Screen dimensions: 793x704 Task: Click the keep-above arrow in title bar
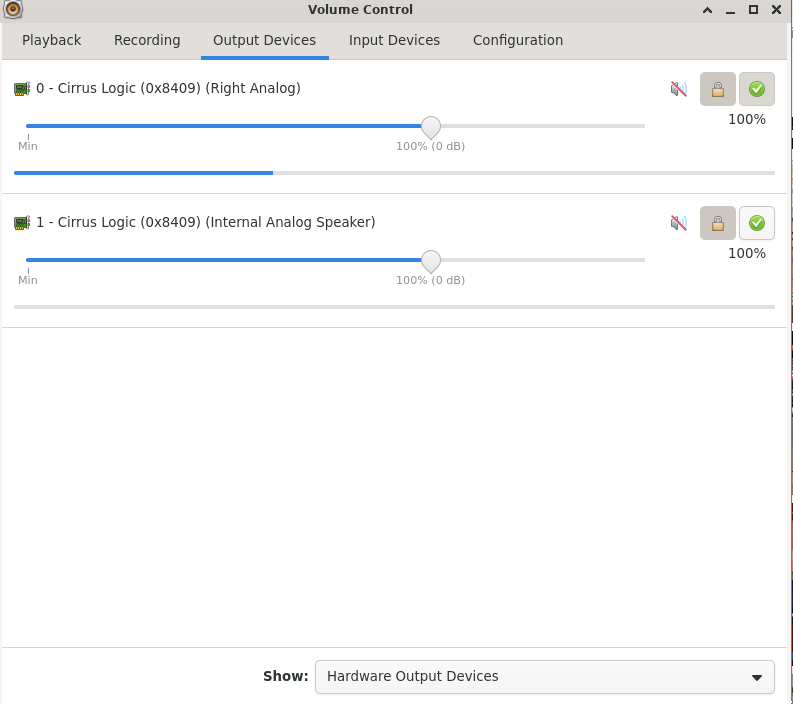coord(708,10)
